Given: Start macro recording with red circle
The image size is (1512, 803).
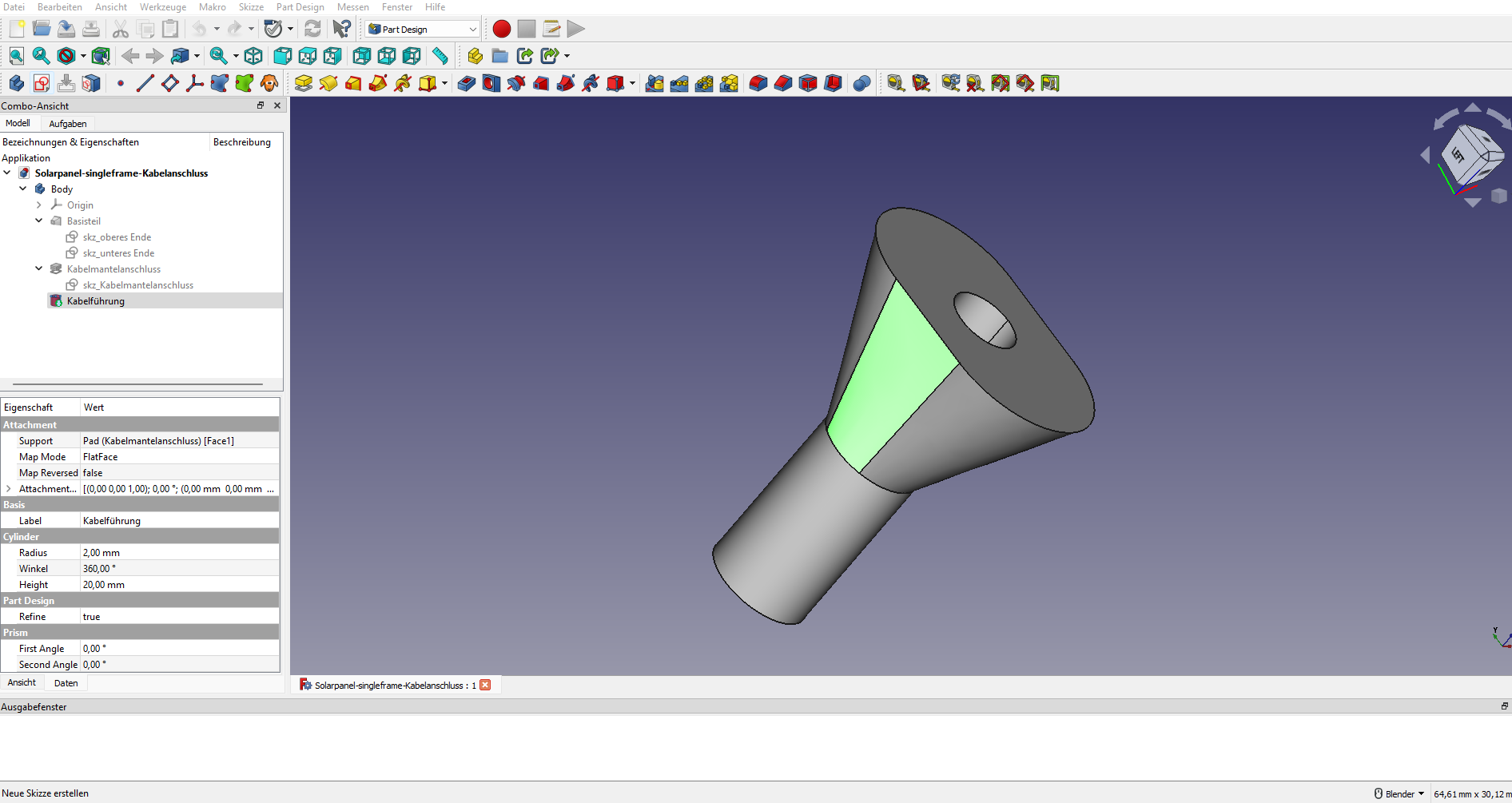Looking at the screenshot, I should click(502, 29).
